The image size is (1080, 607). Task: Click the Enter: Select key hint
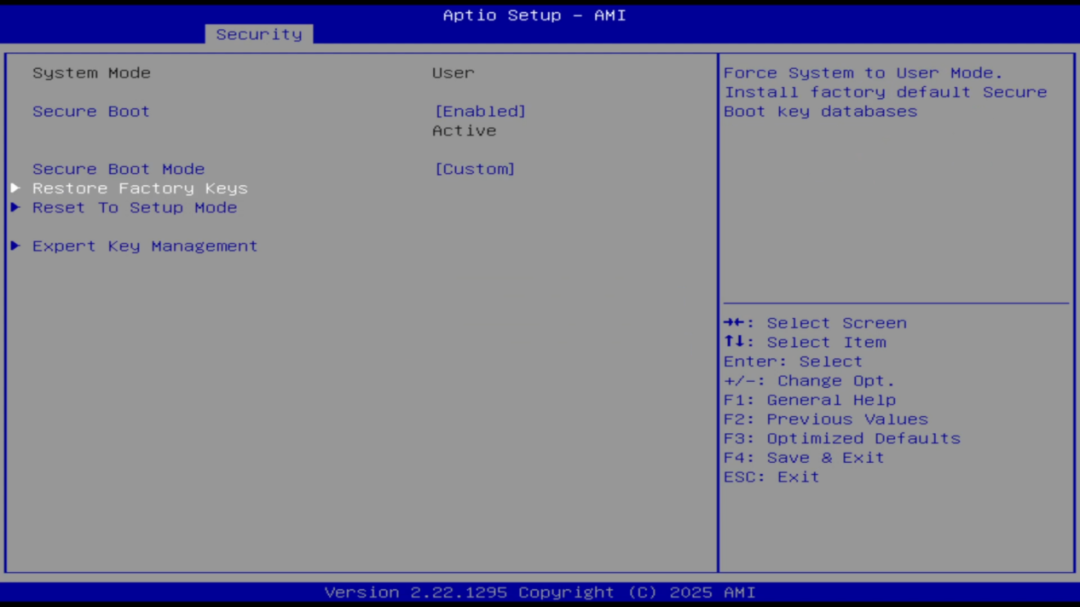pos(793,361)
